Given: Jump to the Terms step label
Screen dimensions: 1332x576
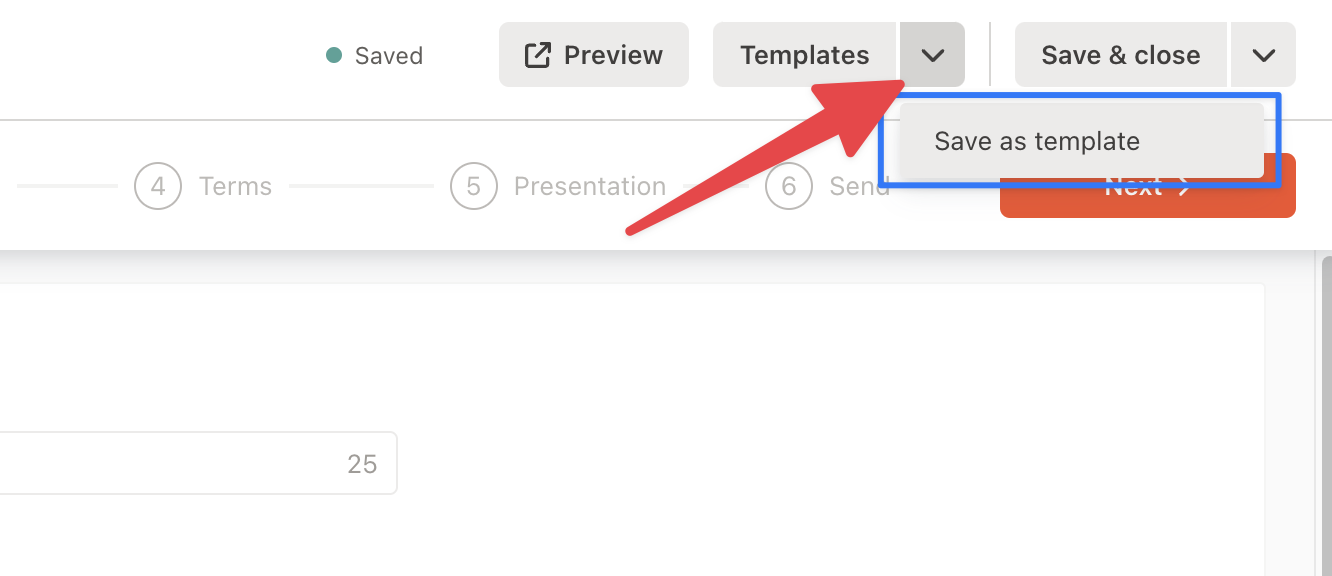Looking at the screenshot, I should (235, 186).
